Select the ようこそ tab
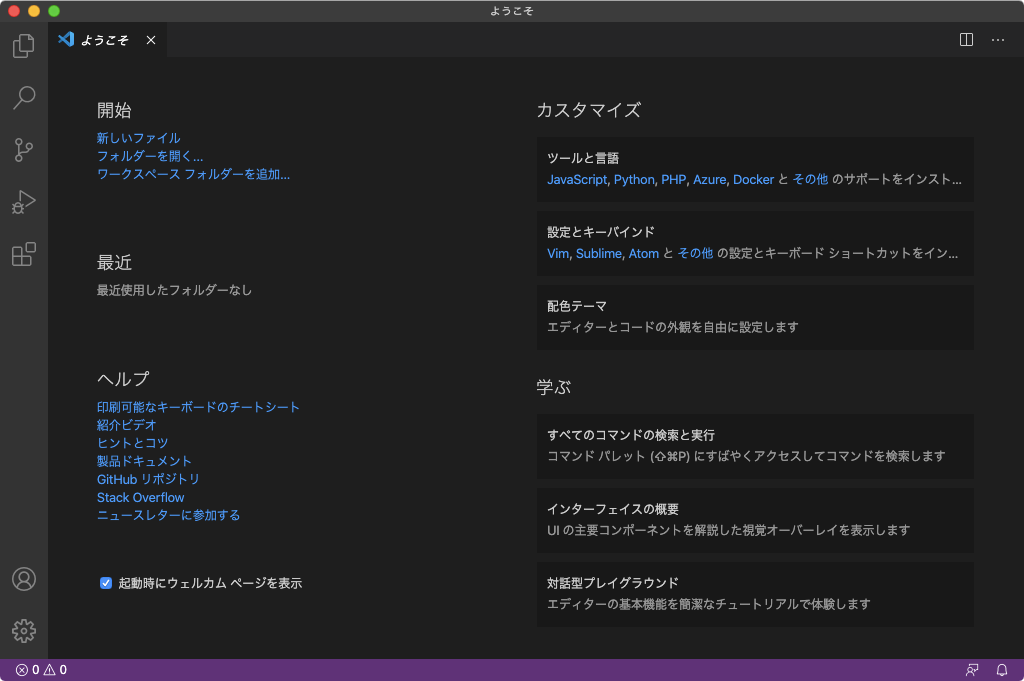The width and height of the screenshot is (1024, 681). [105, 40]
